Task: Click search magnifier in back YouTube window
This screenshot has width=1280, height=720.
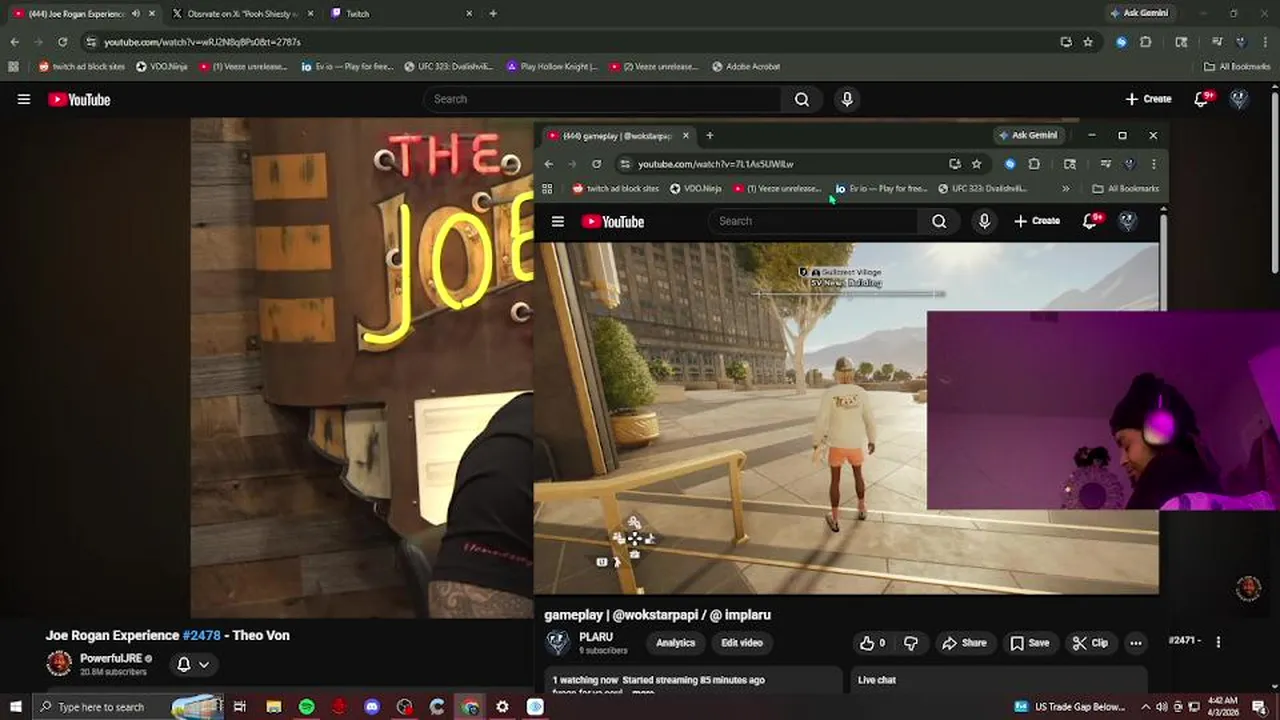Action: [802, 99]
